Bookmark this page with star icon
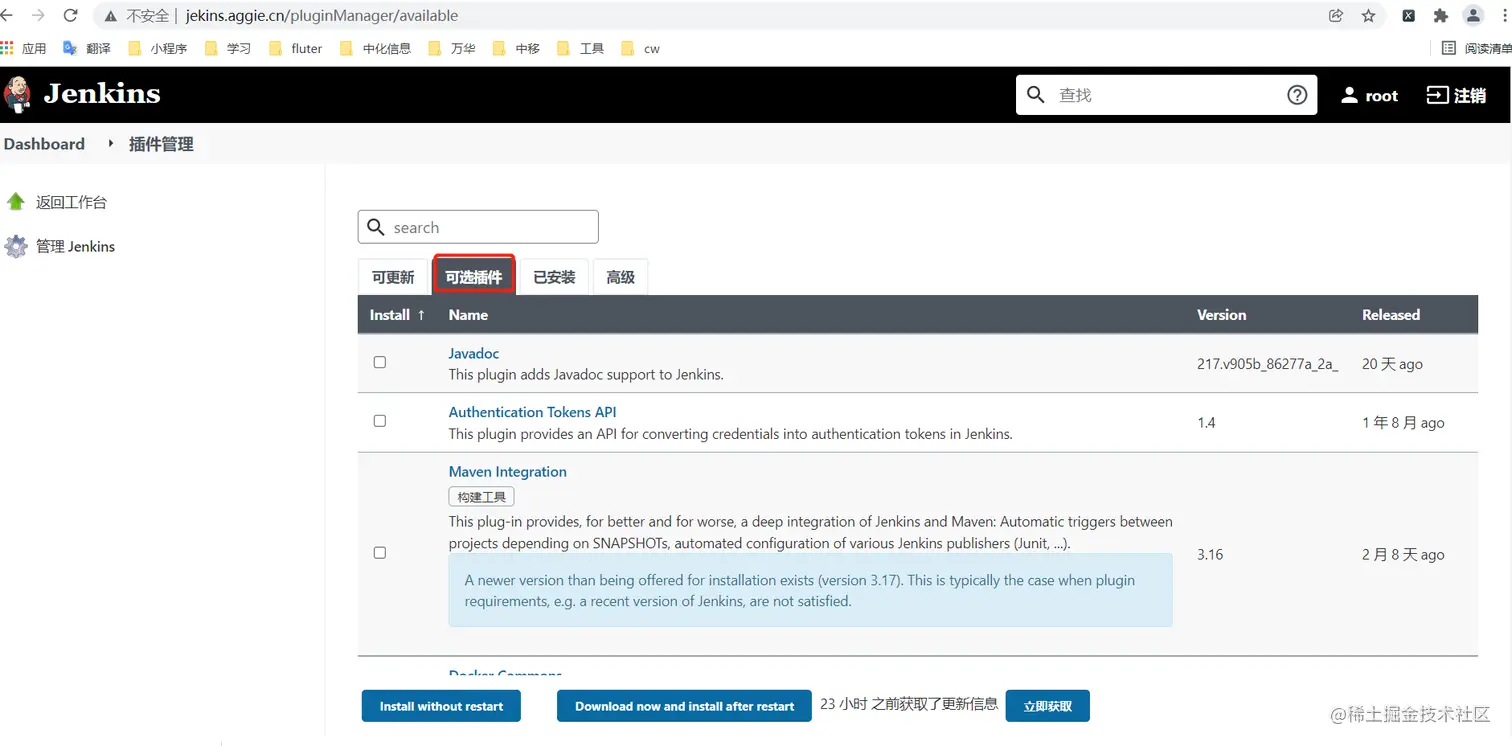 coord(1368,16)
